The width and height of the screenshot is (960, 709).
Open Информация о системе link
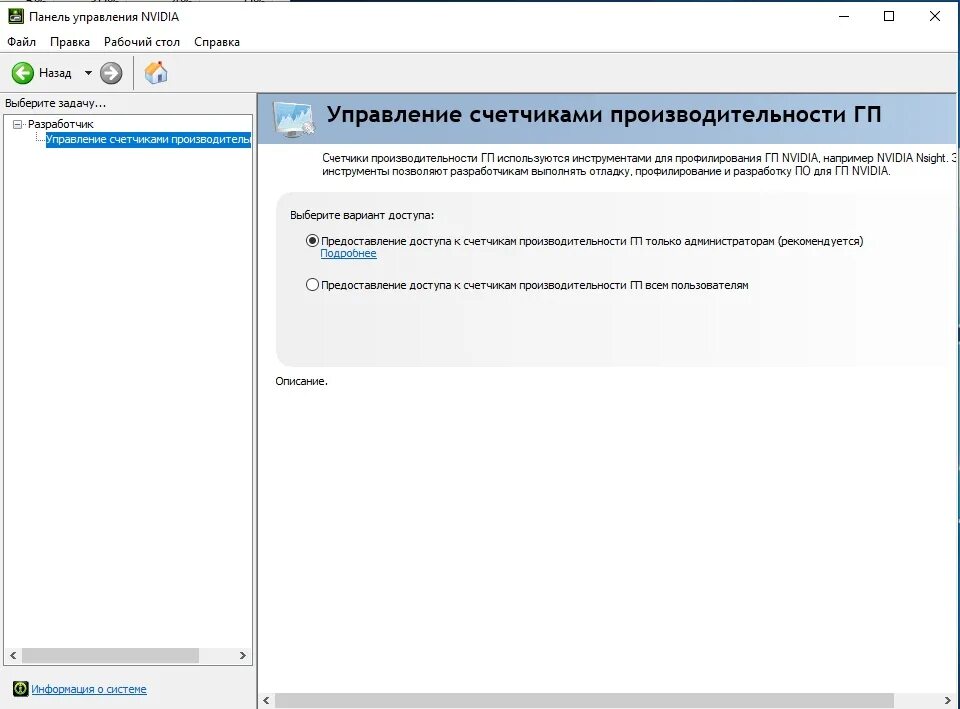click(x=89, y=689)
